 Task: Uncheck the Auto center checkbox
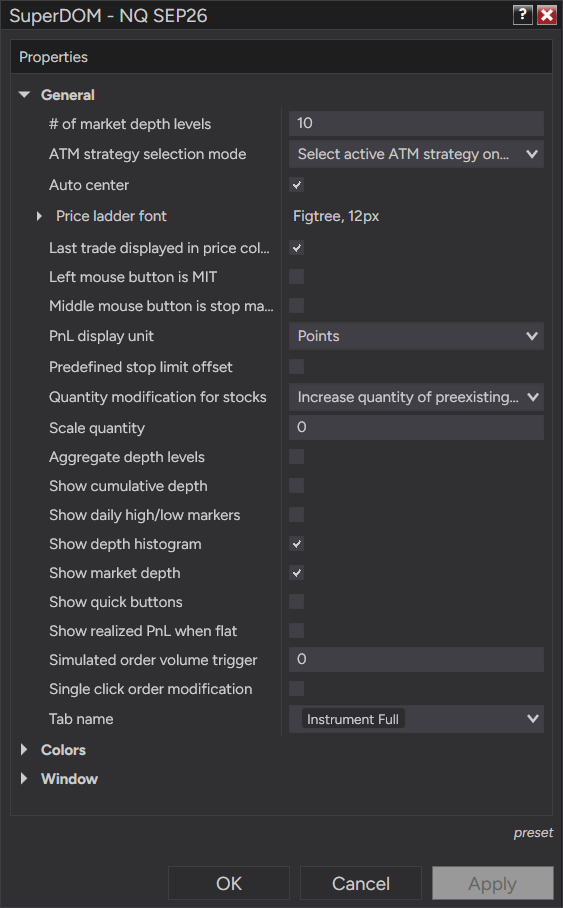[297, 185]
